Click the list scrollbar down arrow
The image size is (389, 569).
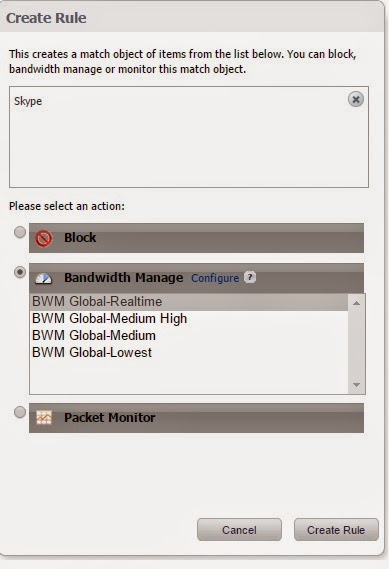point(356,385)
